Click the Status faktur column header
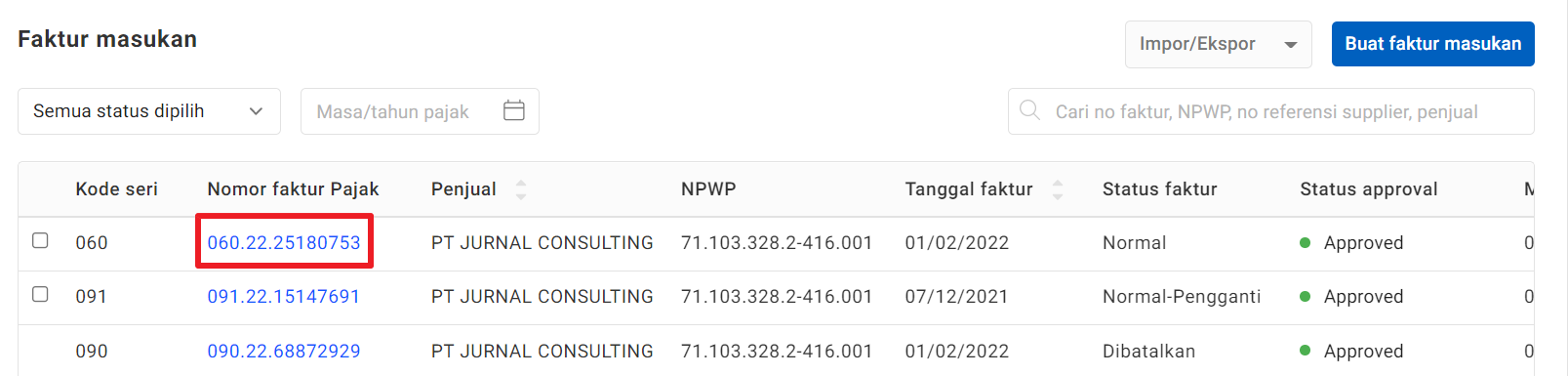This screenshot has height=376, width=1568. coord(1159,189)
